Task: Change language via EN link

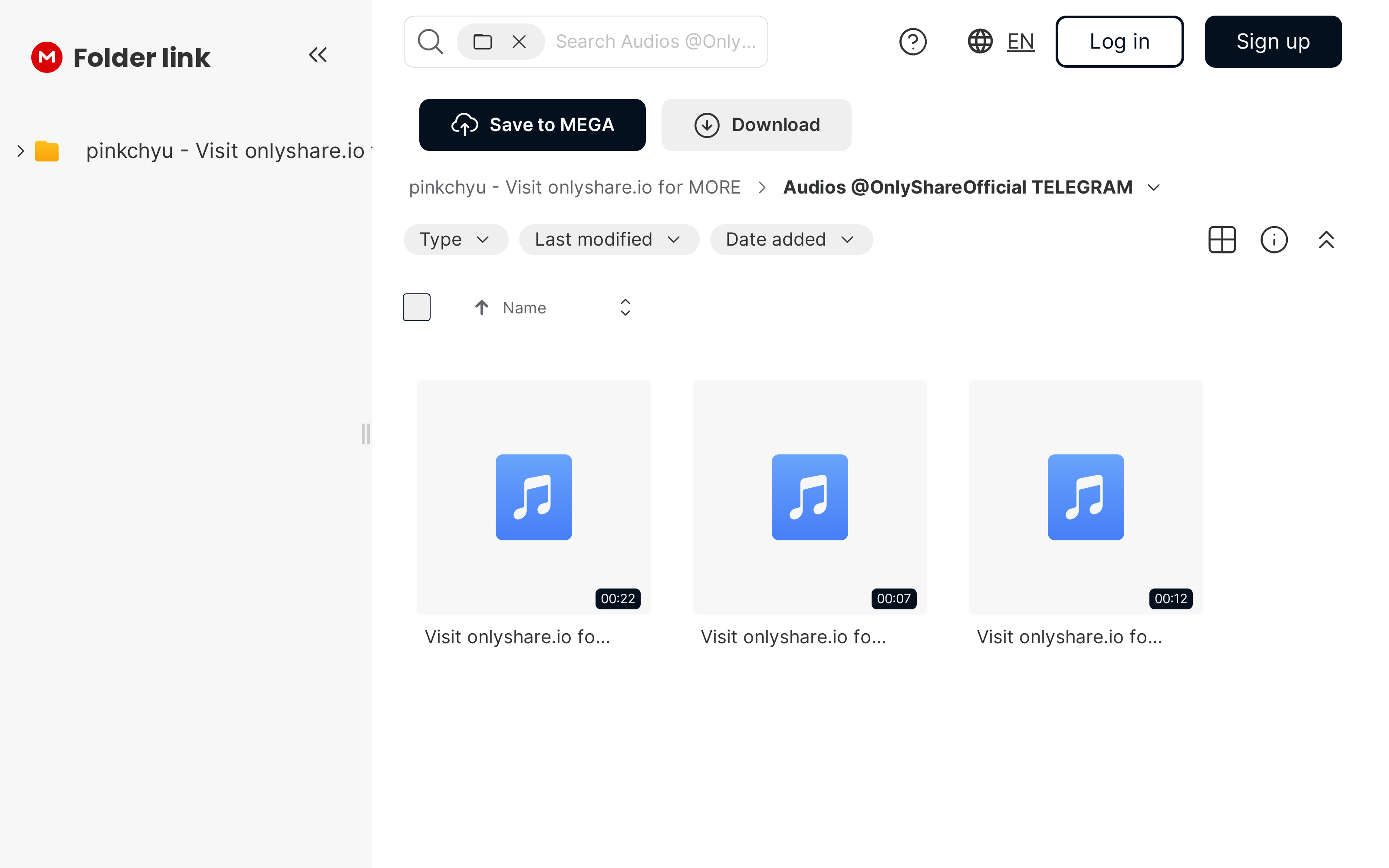Action: (x=1020, y=41)
